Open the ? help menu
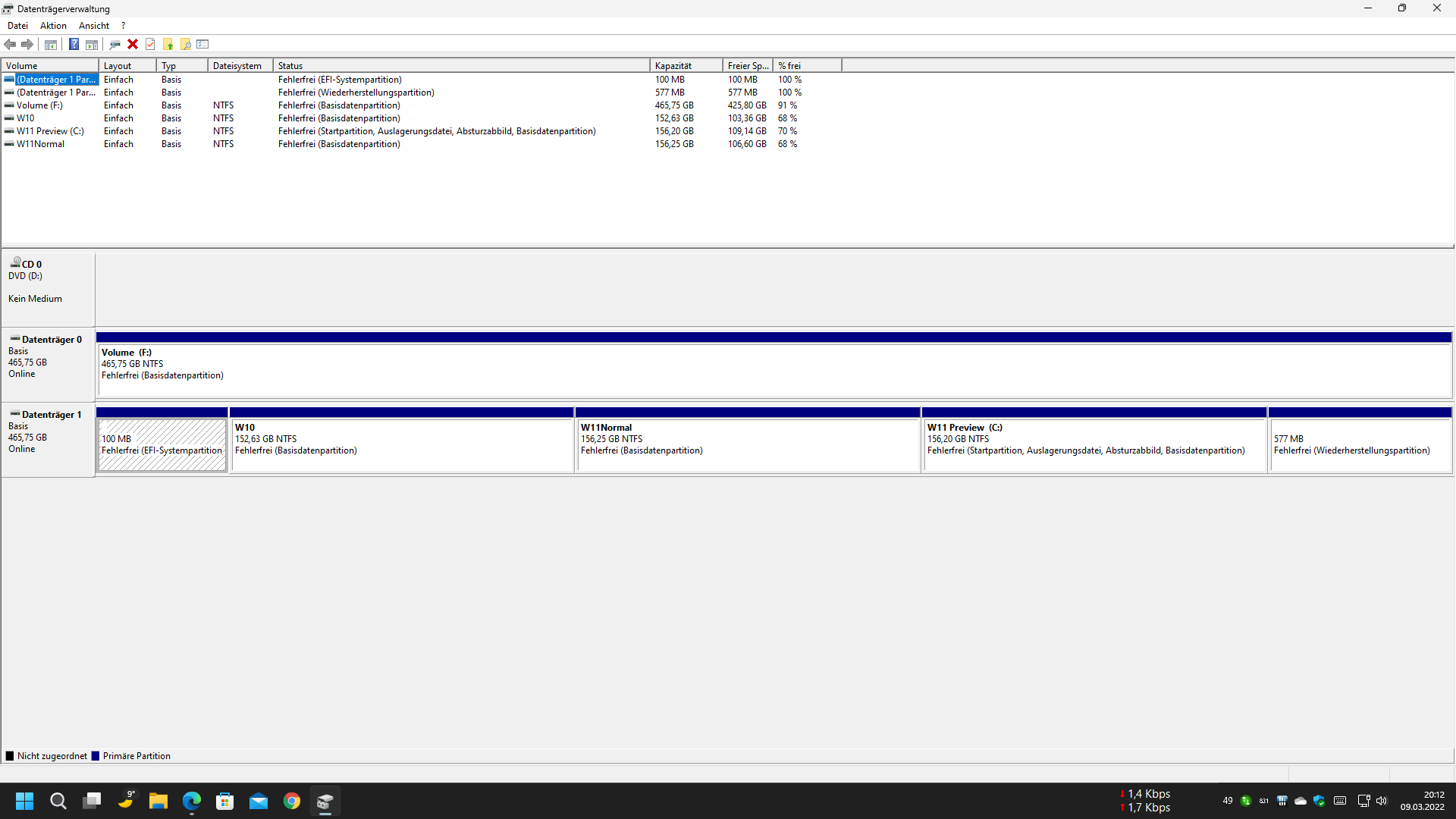Viewport: 1456px width, 819px height. pos(123,26)
